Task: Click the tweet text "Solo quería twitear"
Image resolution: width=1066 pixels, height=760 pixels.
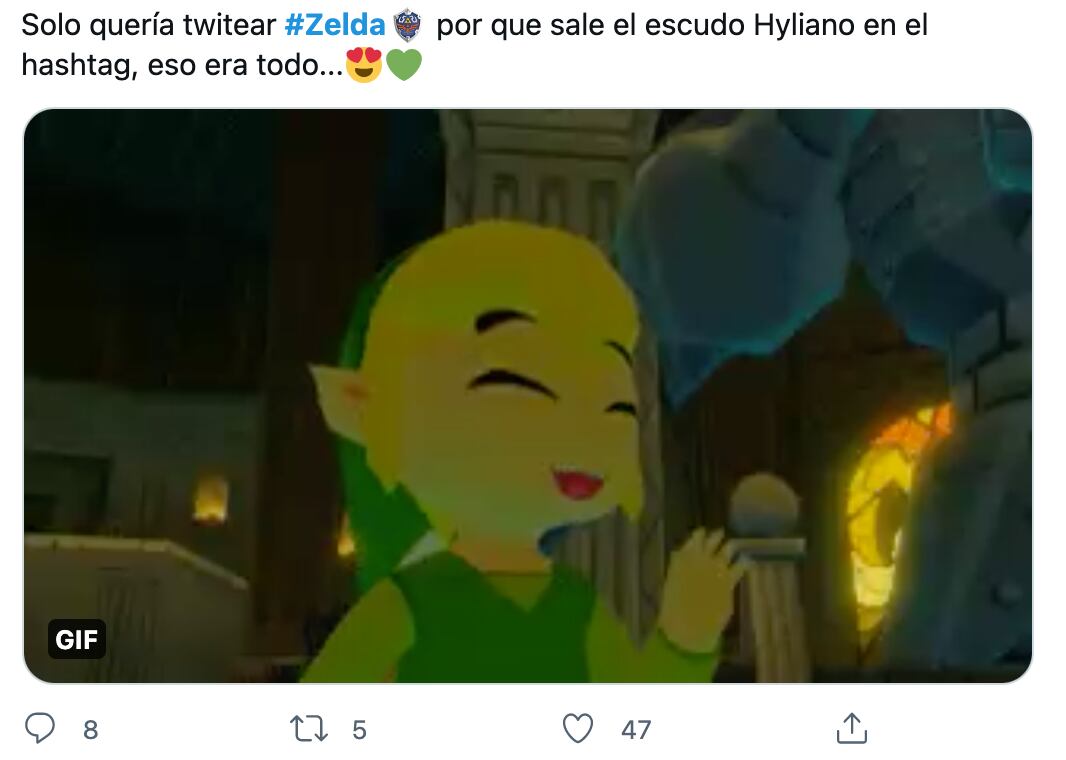Action: pos(148,25)
